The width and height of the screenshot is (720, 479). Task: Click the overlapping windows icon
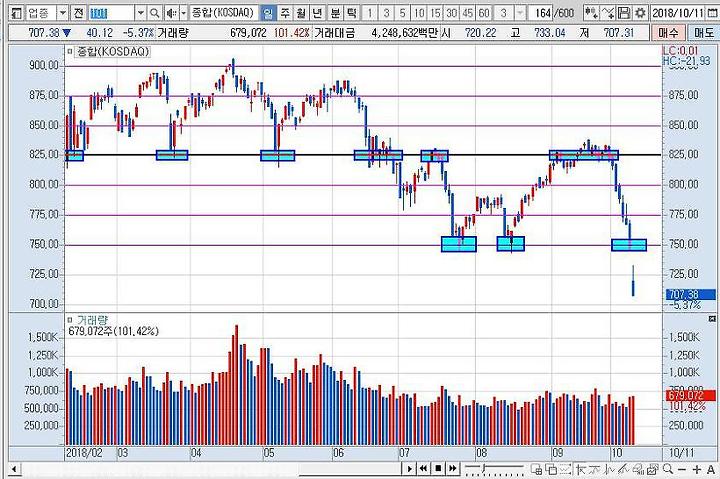click(x=551, y=469)
